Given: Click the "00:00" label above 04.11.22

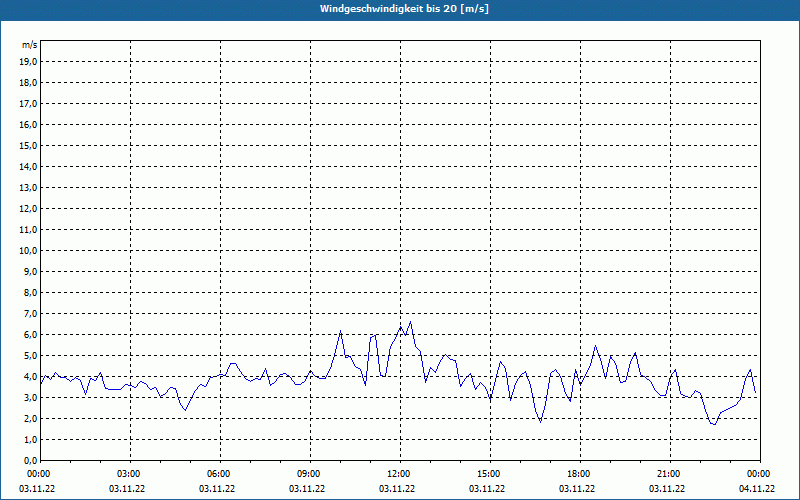Looking at the screenshot, I should point(759,474).
